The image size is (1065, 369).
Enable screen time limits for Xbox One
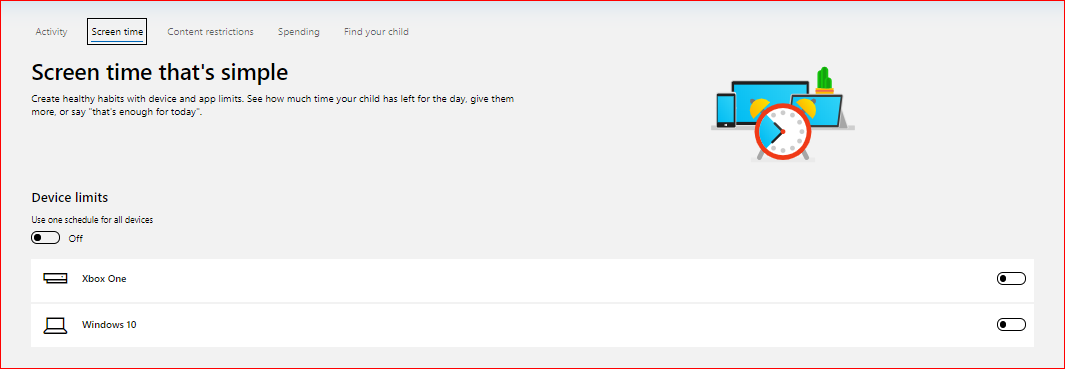point(1011,279)
